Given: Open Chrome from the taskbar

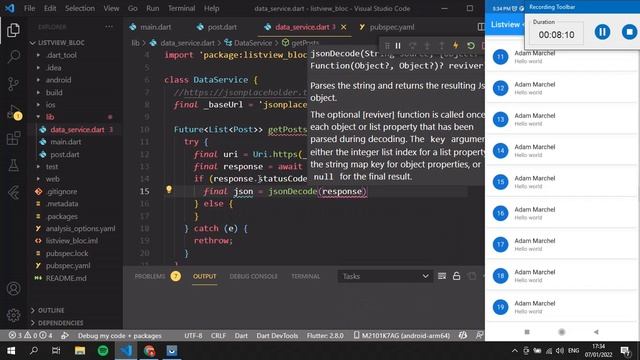Looking at the screenshot, I should pos(149,351).
